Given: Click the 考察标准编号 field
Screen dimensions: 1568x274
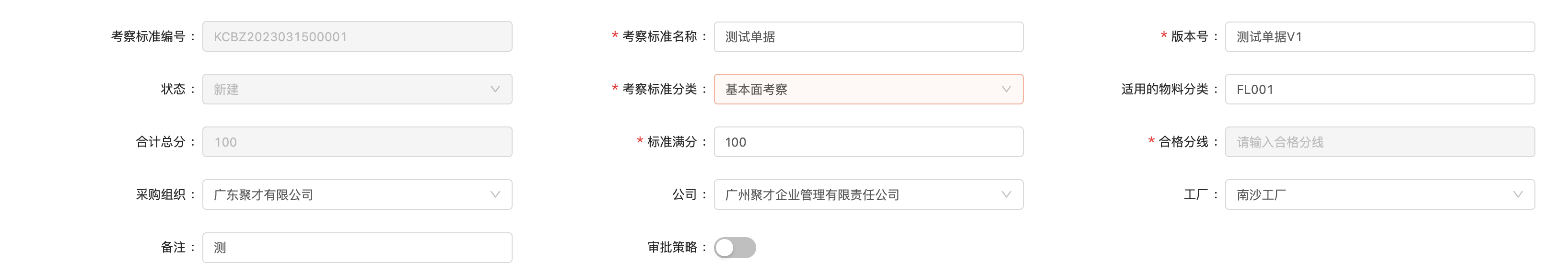Looking at the screenshot, I should pos(357,37).
